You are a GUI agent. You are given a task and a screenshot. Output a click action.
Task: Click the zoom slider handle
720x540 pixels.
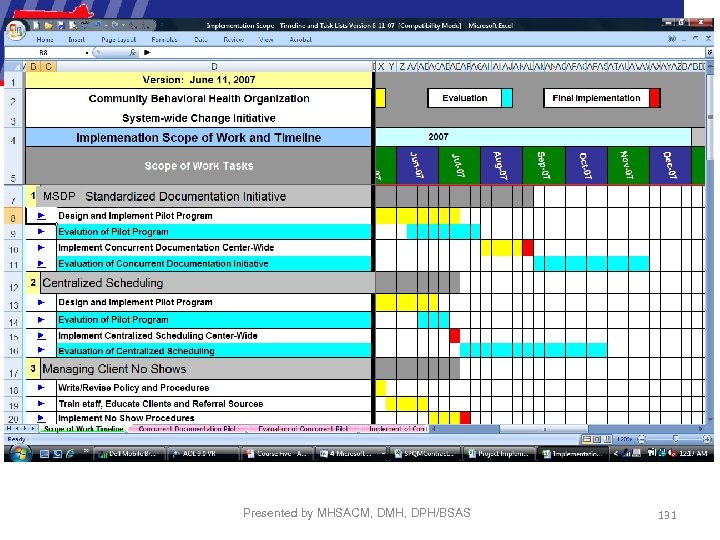click(x=675, y=439)
